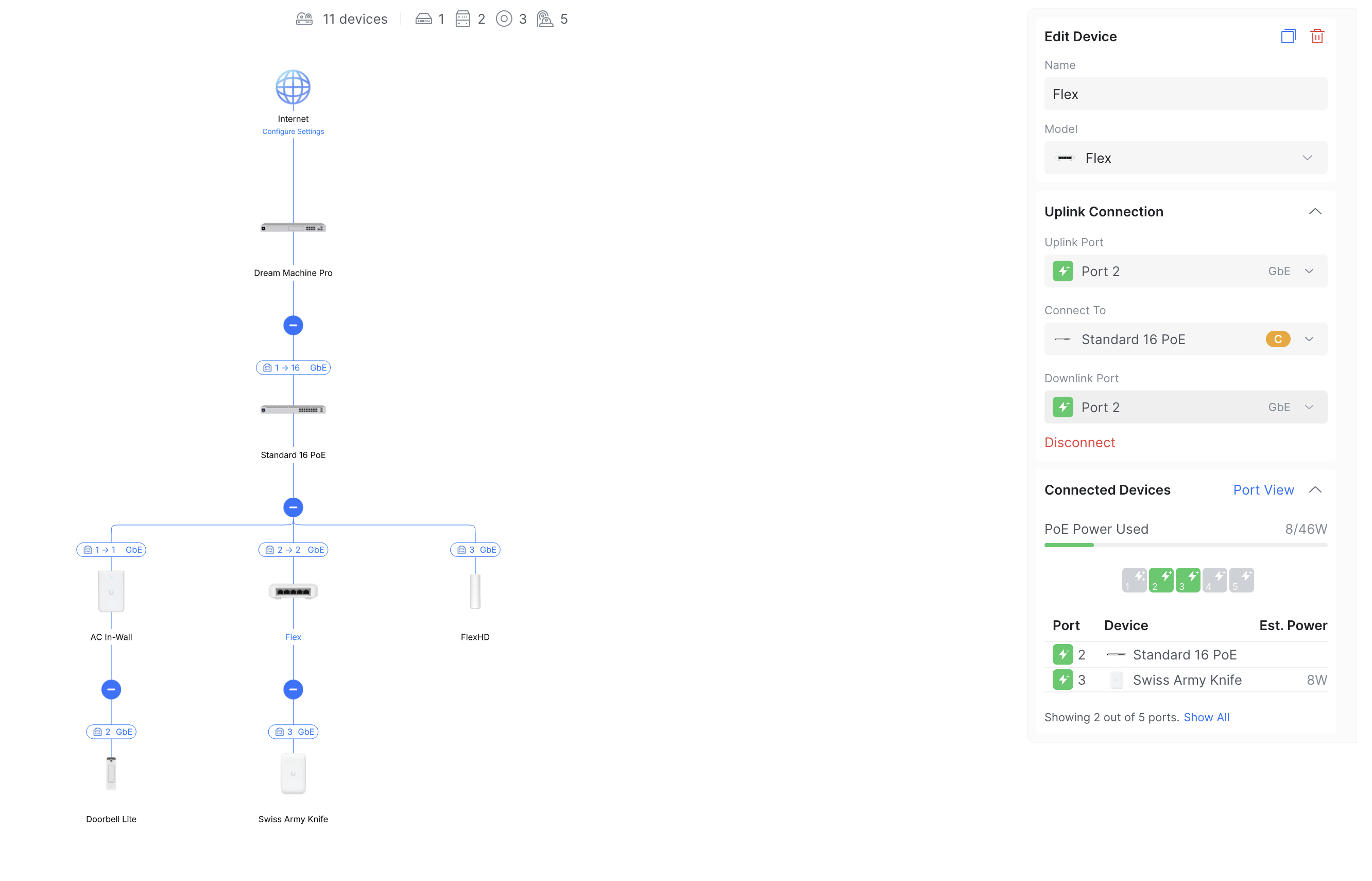Click PoE port 3 icon in port map
The image size is (1372, 881).
pos(1187,580)
